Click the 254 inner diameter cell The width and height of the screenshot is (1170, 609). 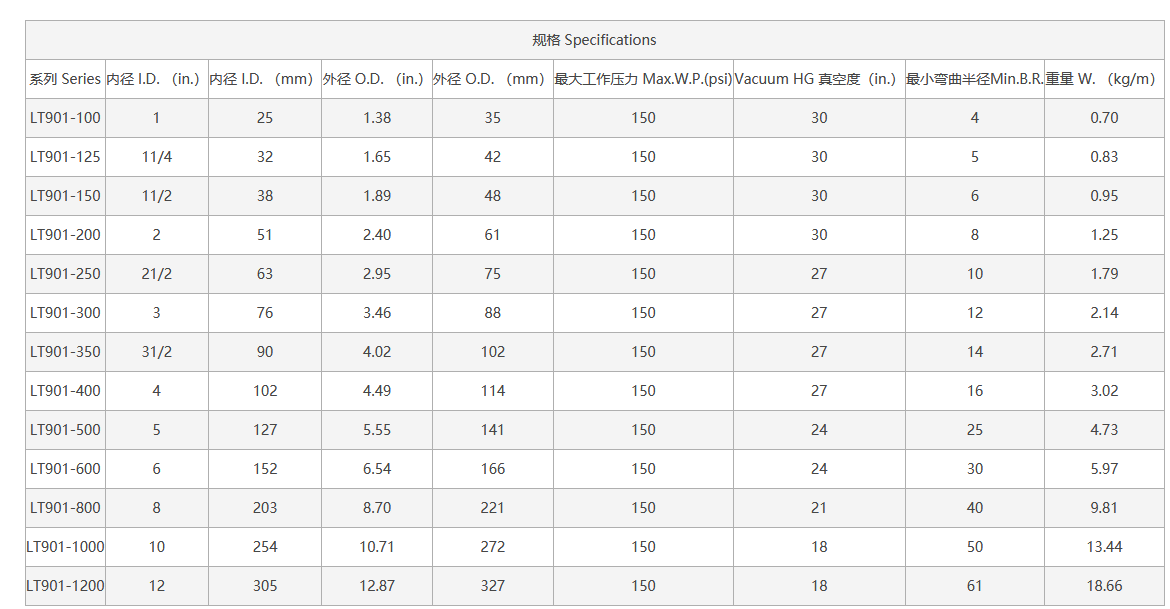click(x=265, y=547)
